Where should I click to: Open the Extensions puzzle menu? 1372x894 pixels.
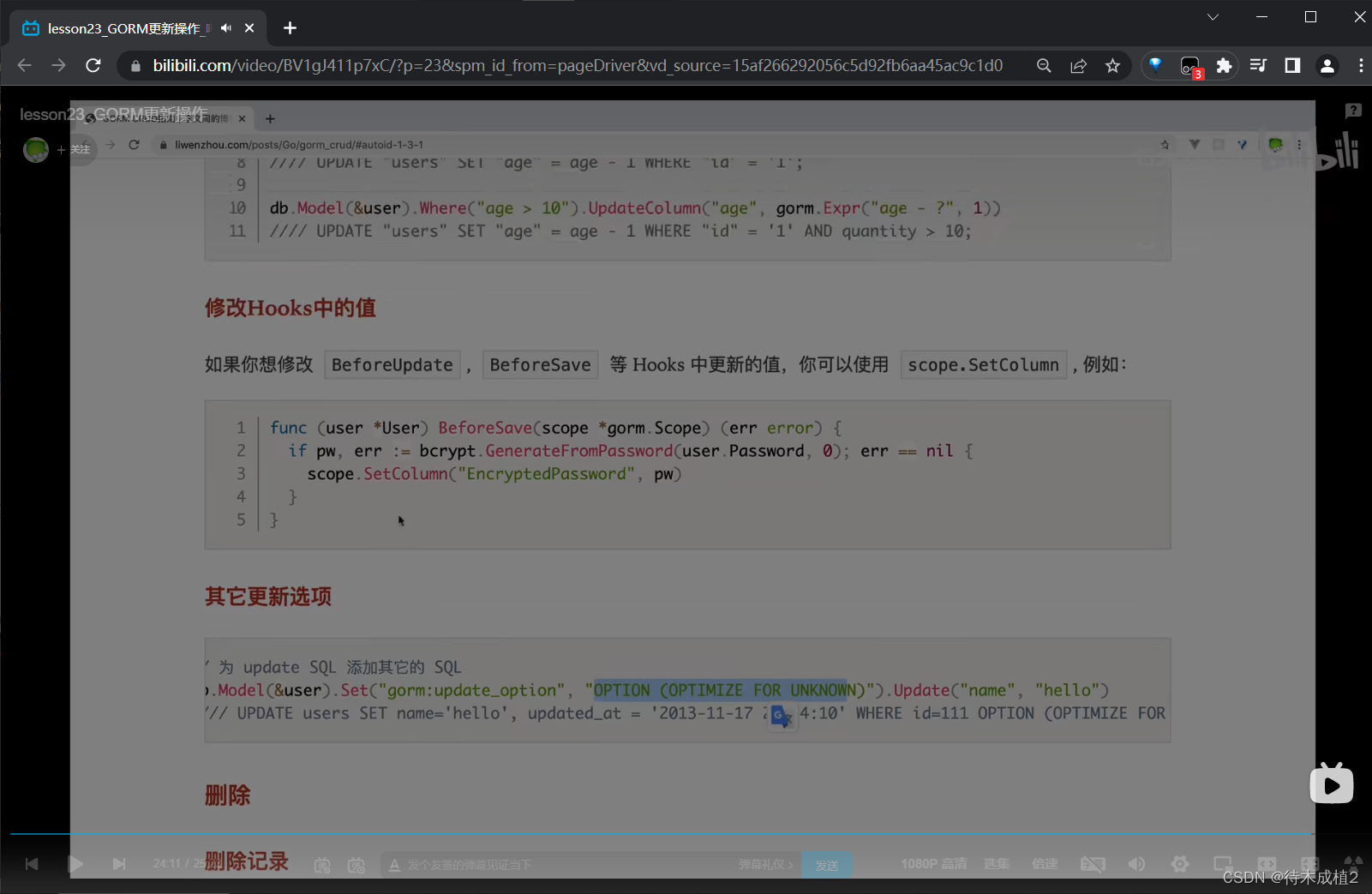(1224, 66)
